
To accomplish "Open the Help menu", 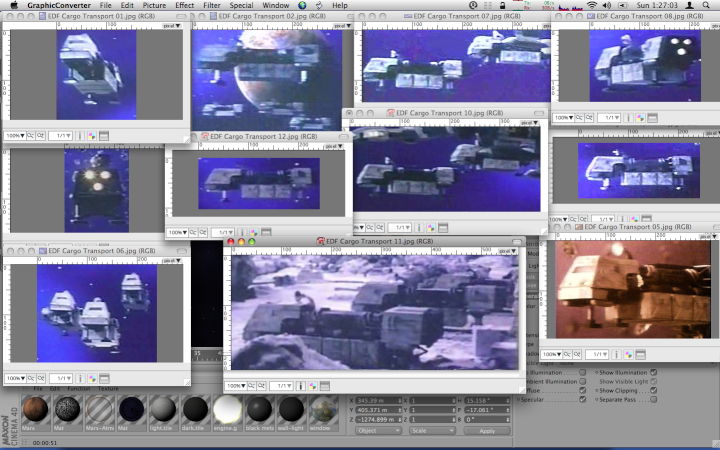I will [339, 5].
